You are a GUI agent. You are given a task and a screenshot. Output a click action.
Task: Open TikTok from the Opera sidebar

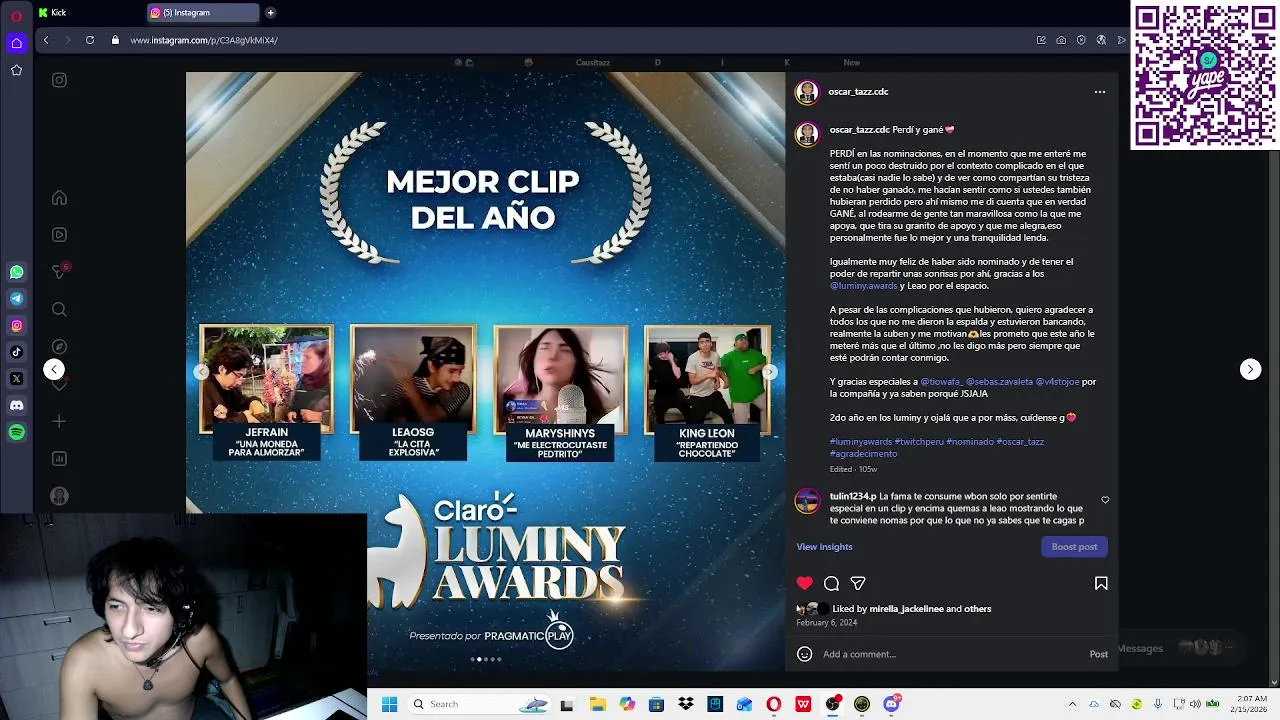(x=16, y=352)
